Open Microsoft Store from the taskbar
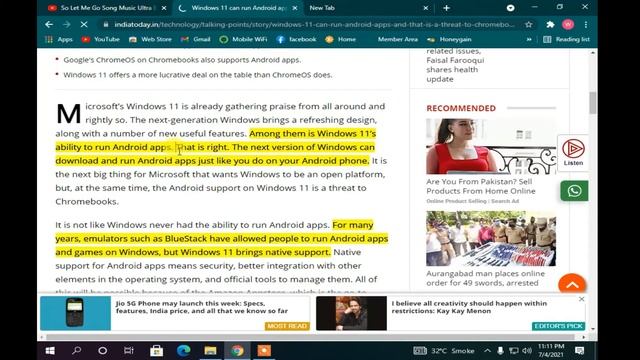This screenshot has height=360, width=640. [x=156, y=351]
